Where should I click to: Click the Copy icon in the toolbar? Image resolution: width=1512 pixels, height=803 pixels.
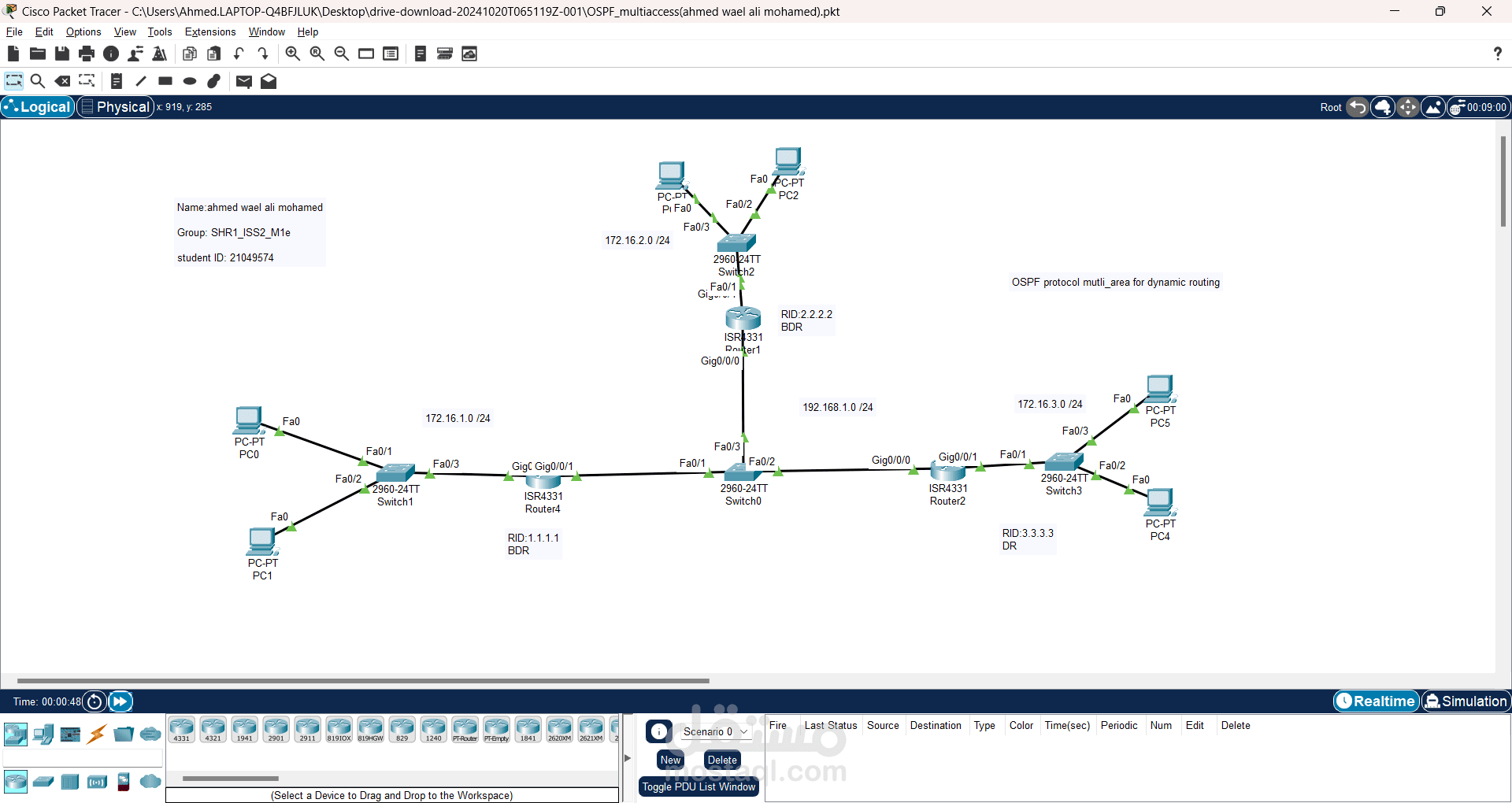point(189,54)
